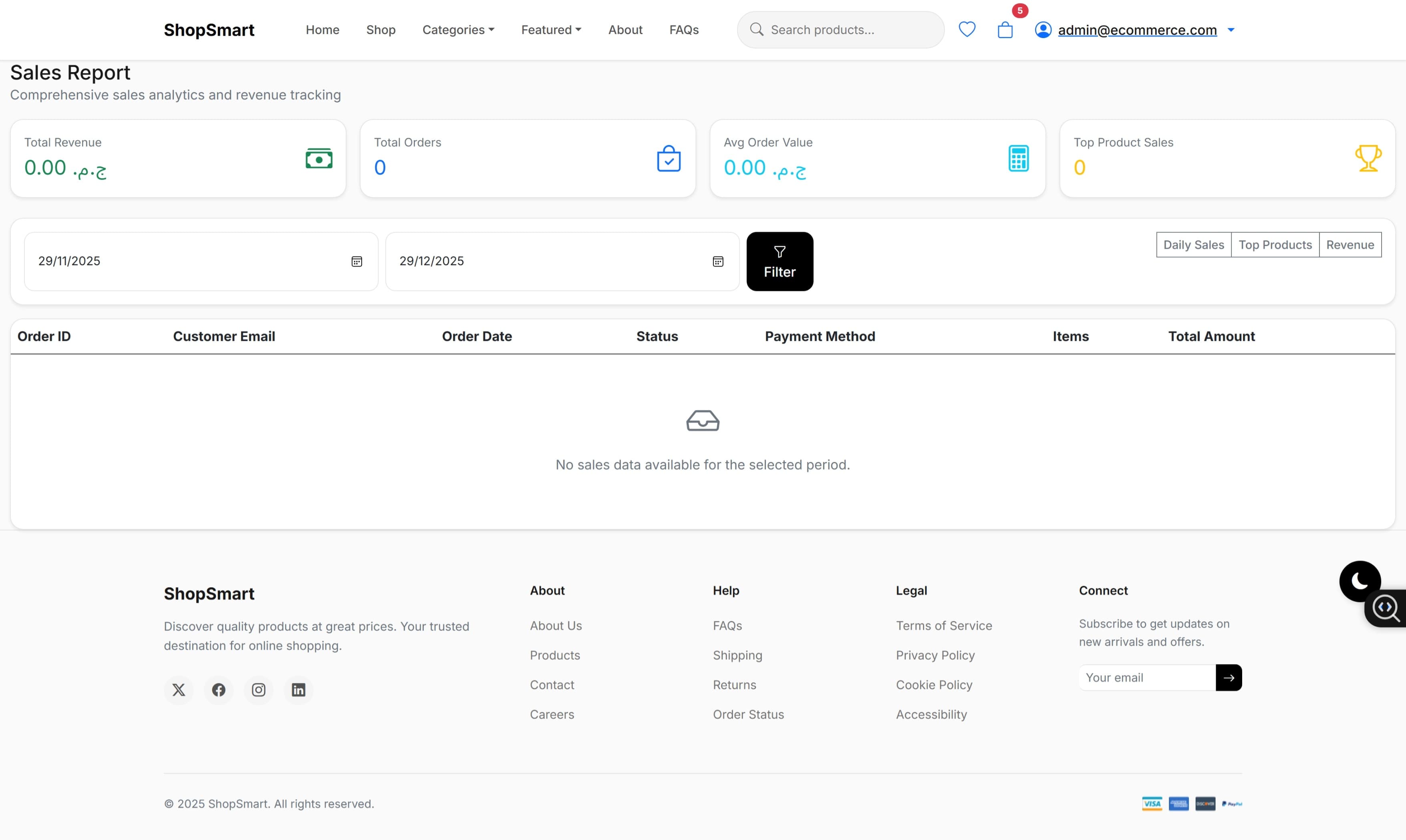Switch to the Daily Sales view

(1194, 244)
